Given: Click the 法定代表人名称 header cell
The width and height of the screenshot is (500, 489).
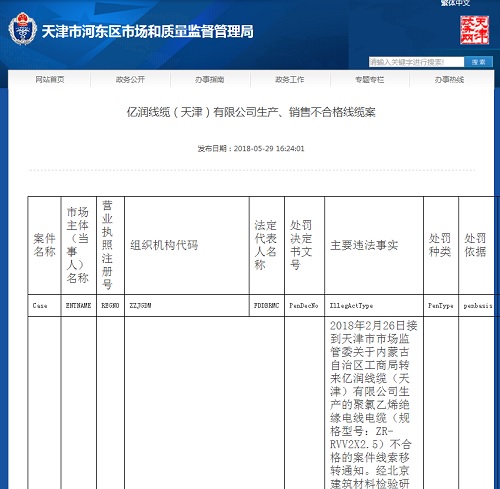Looking at the screenshot, I should [267, 245].
